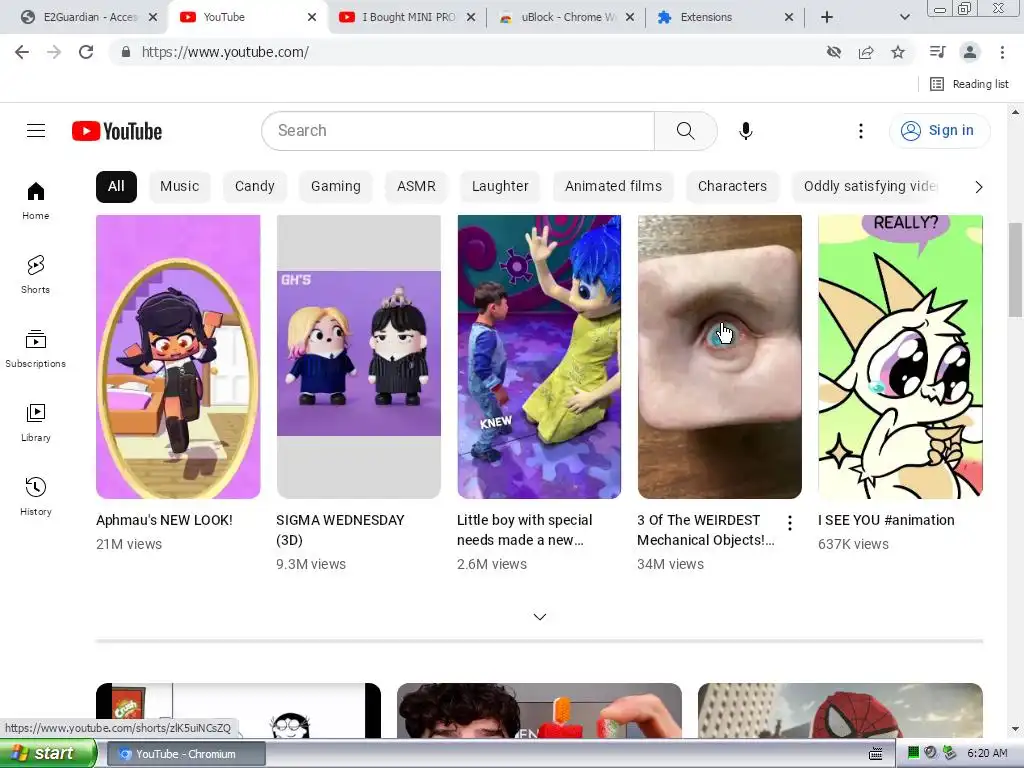Select the All filter chip
The image size is (1024, 768).
[116, 186]
